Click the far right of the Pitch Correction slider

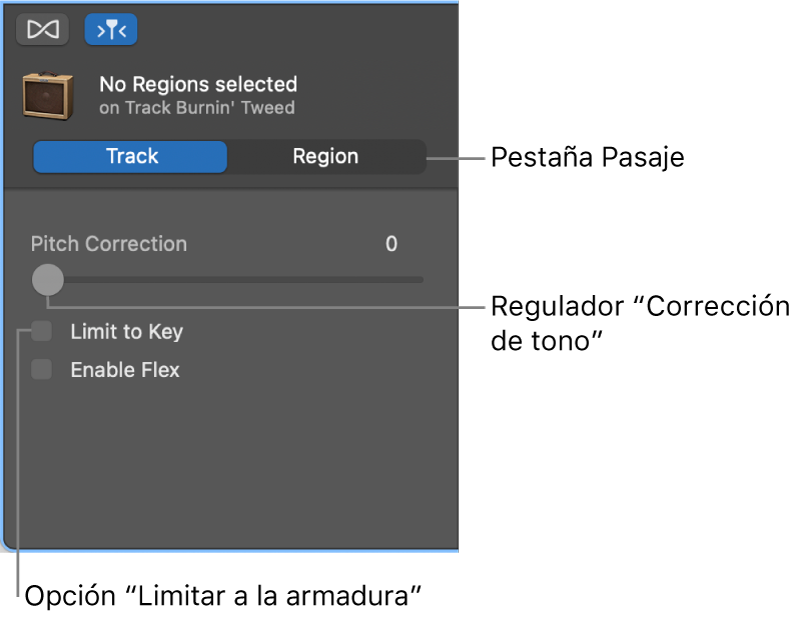tap(420, 280)
